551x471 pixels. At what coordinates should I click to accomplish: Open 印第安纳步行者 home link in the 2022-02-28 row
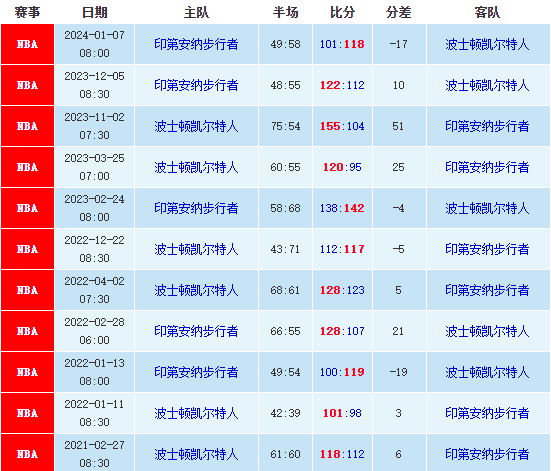pyautogui.click(x=196, y=331)
